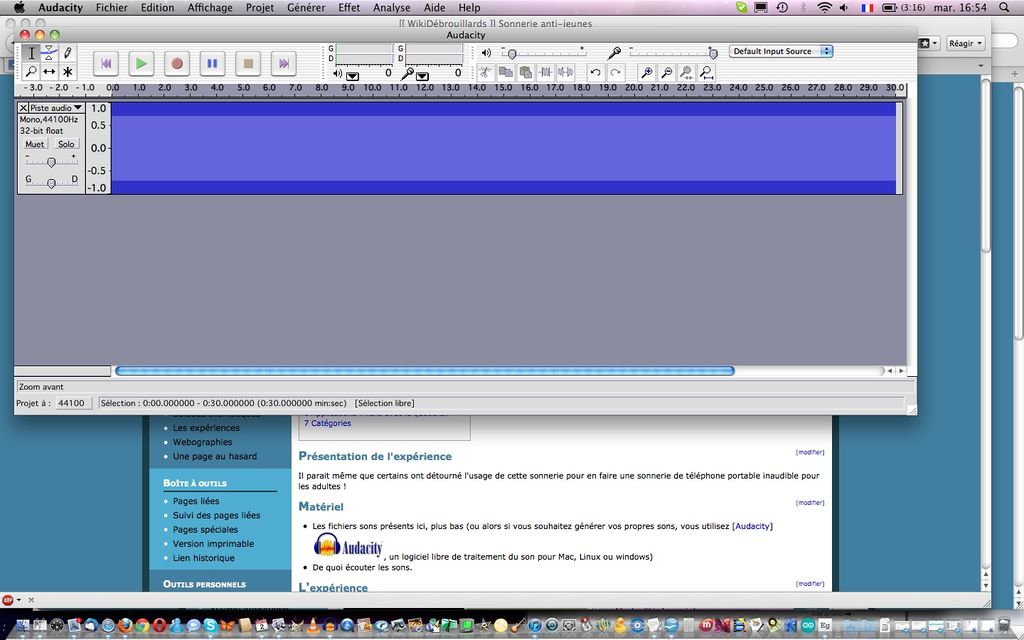
Task: Click the track gain slider handle
Action: click(51, 162)
